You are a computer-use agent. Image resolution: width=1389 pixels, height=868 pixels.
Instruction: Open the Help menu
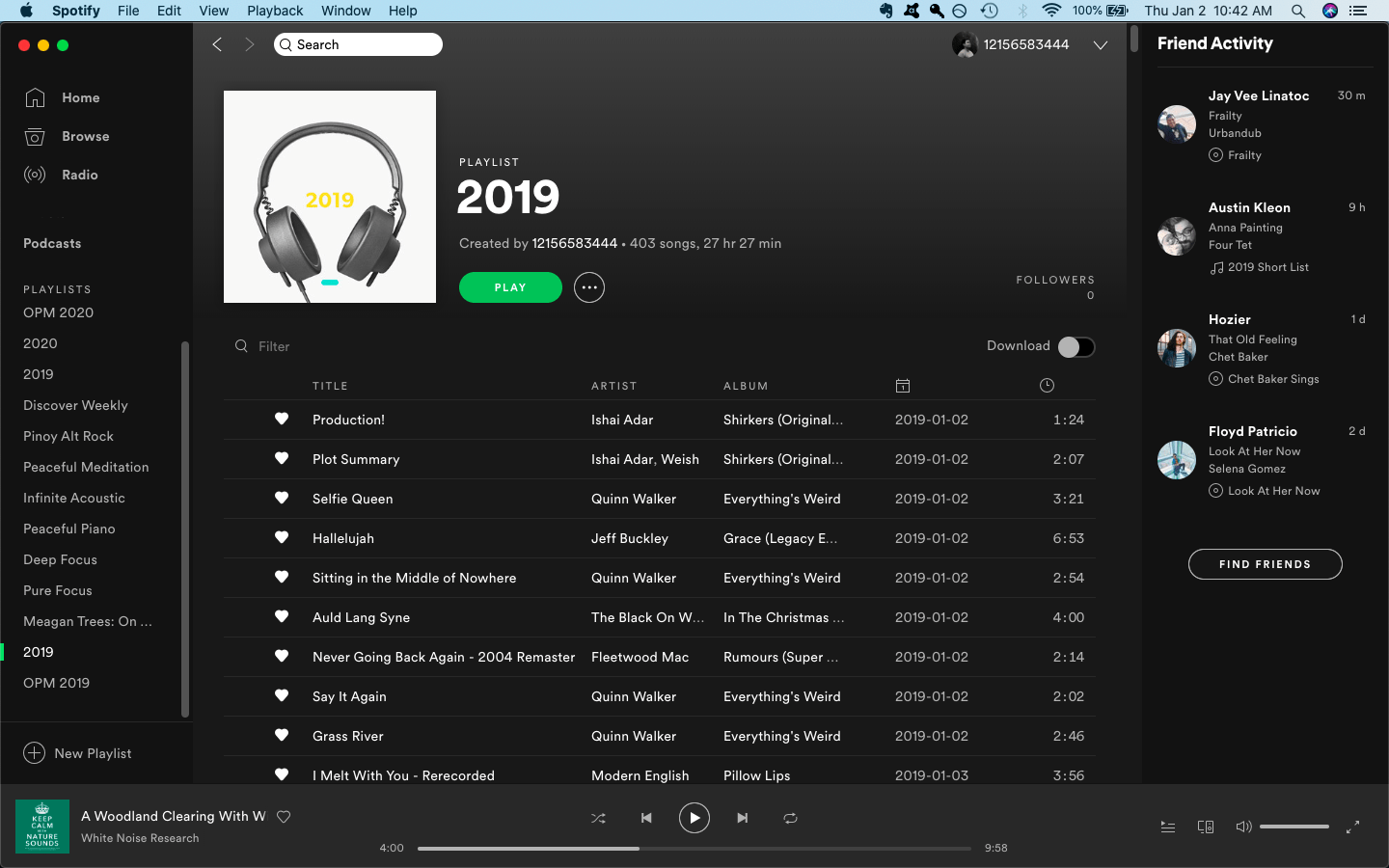403,11
